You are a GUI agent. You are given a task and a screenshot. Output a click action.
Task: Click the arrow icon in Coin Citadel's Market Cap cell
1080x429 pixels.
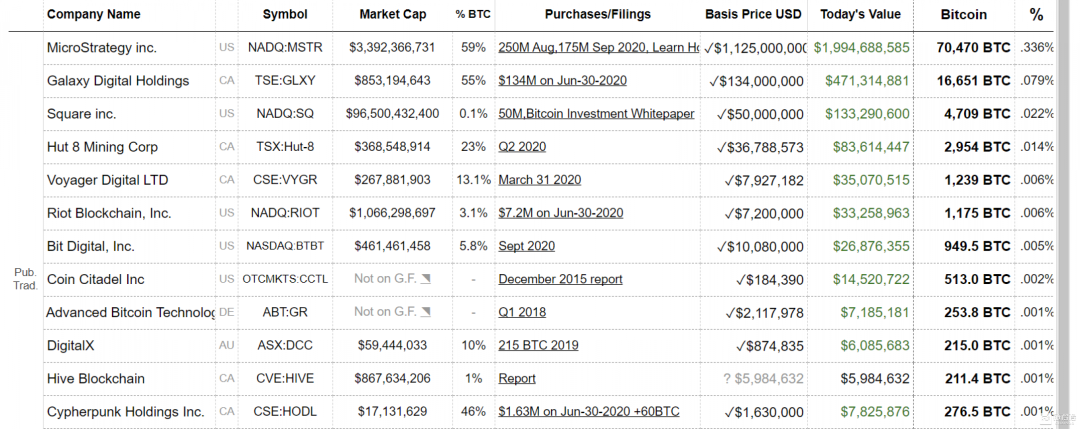(x=426, y=279)
